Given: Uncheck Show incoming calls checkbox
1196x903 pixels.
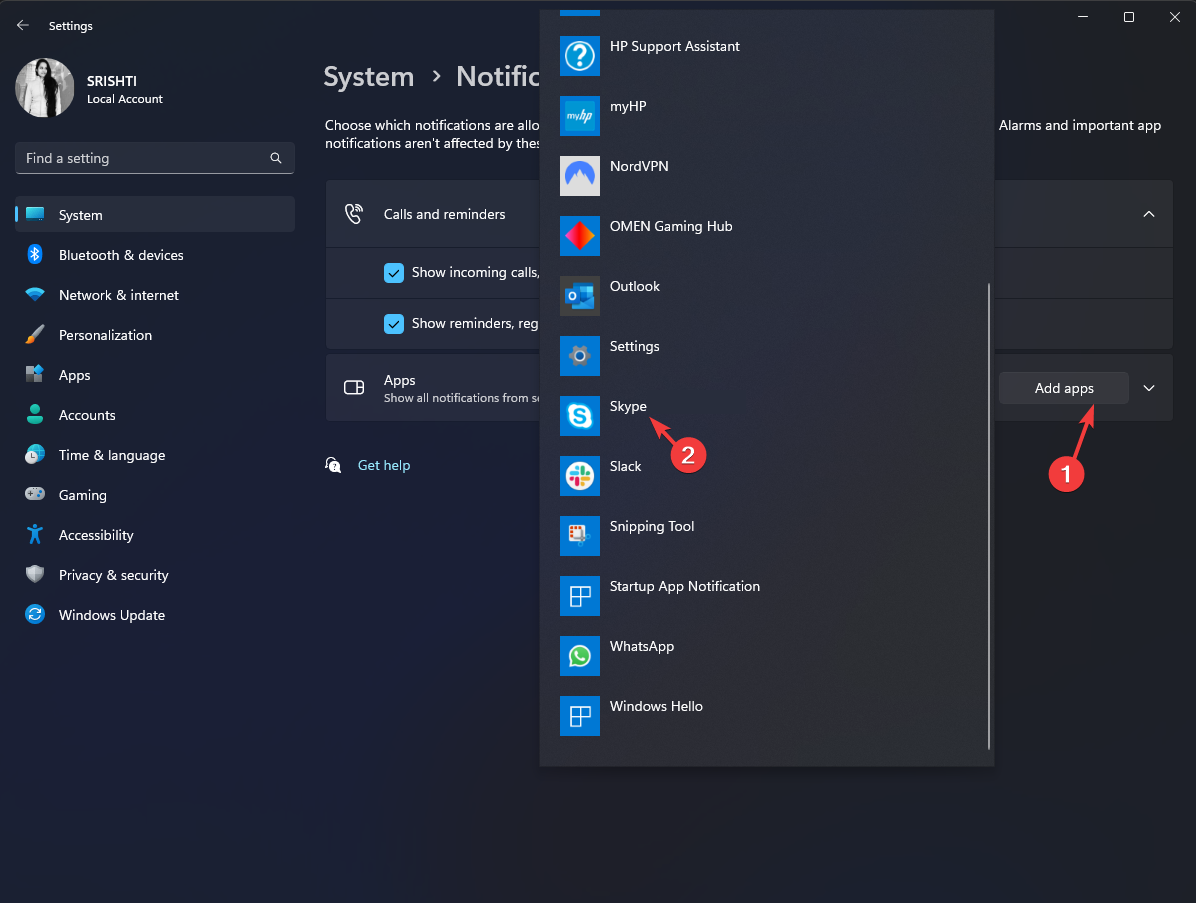Looking at the screenshot, I should click(394, 272).
